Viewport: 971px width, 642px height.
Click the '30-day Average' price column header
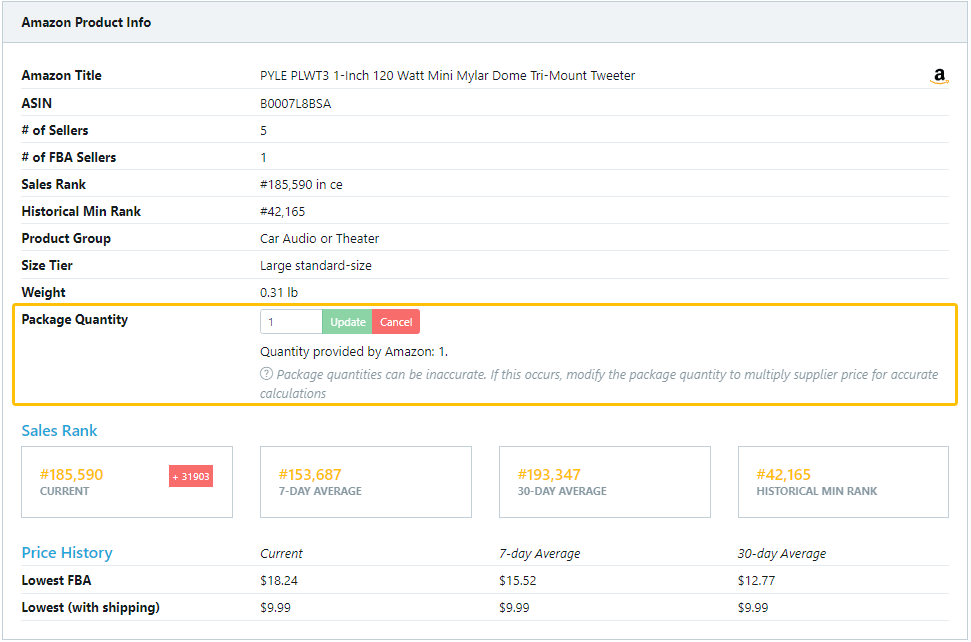coord(782,553)
